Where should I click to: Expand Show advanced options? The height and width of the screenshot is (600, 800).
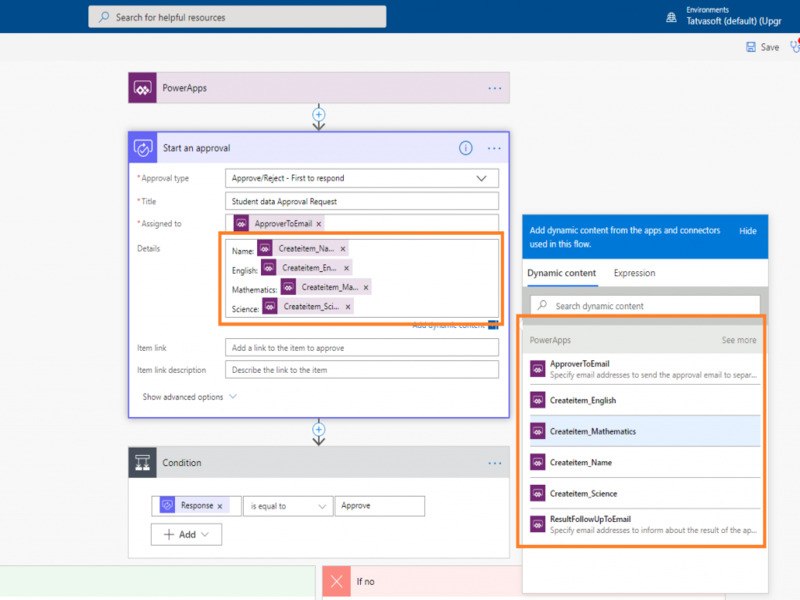coord(189,397)
